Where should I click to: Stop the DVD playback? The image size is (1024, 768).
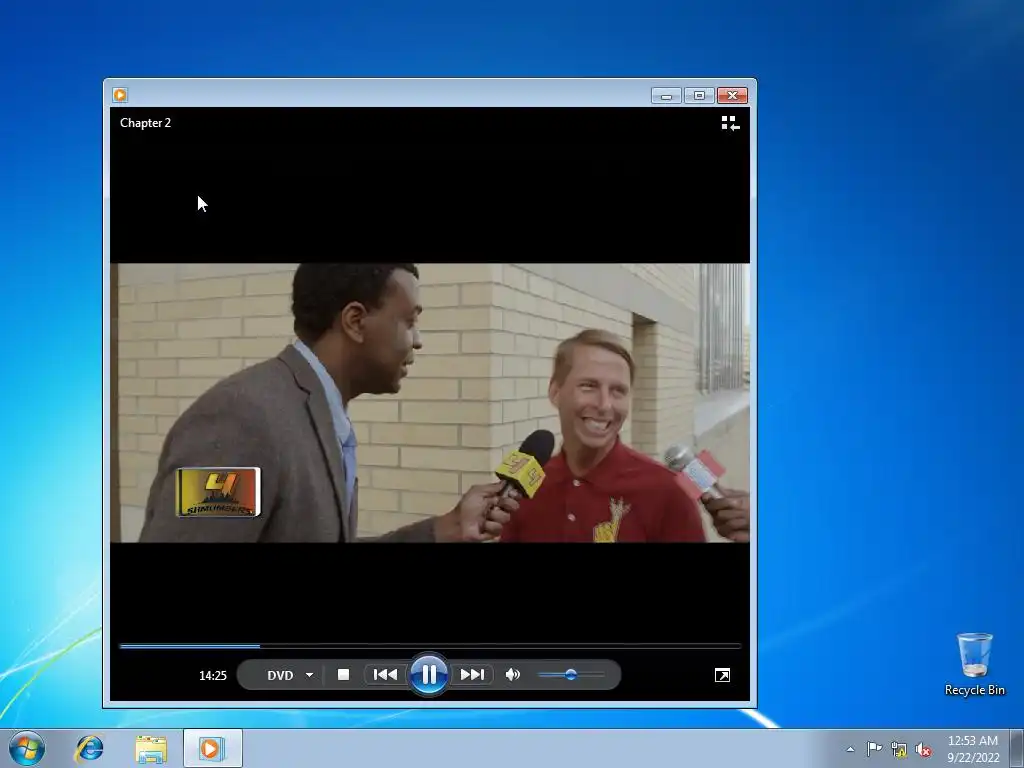coord(344,675)
